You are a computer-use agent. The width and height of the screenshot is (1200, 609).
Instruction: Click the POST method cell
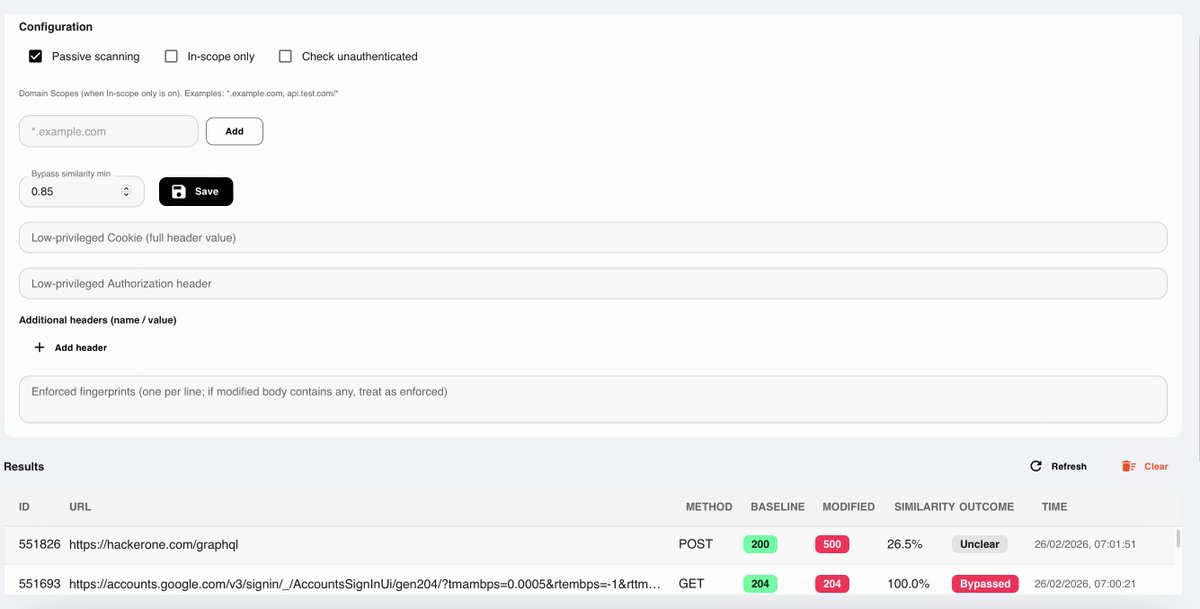[696, 544]
